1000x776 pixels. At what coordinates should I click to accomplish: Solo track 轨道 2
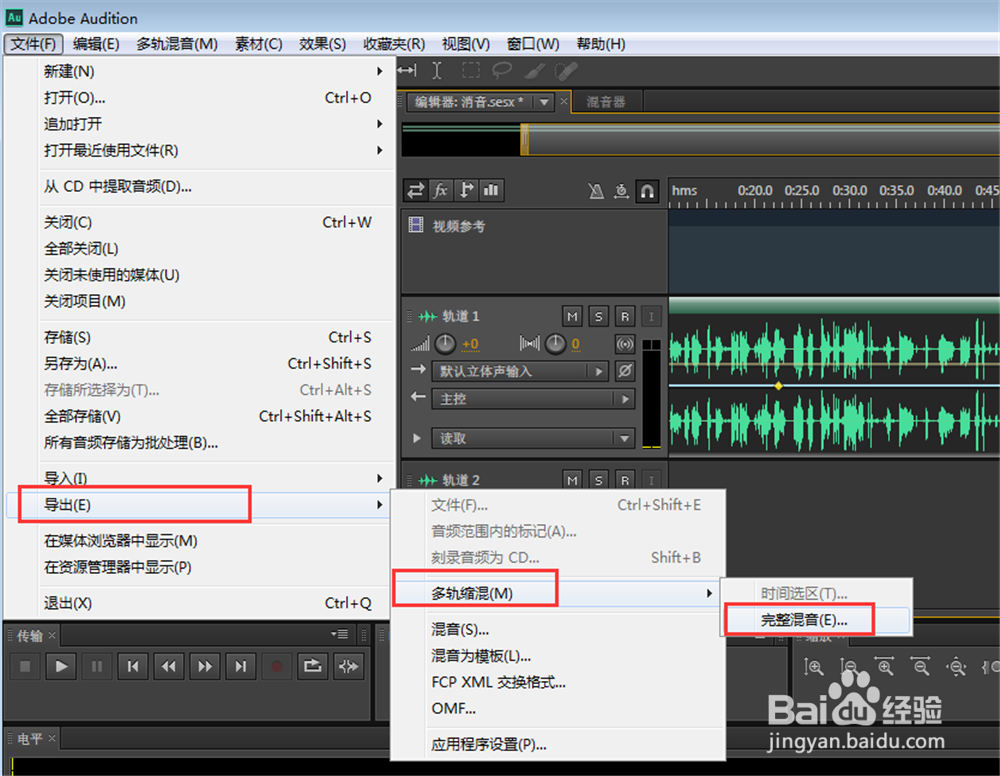(x=598, y=480)
